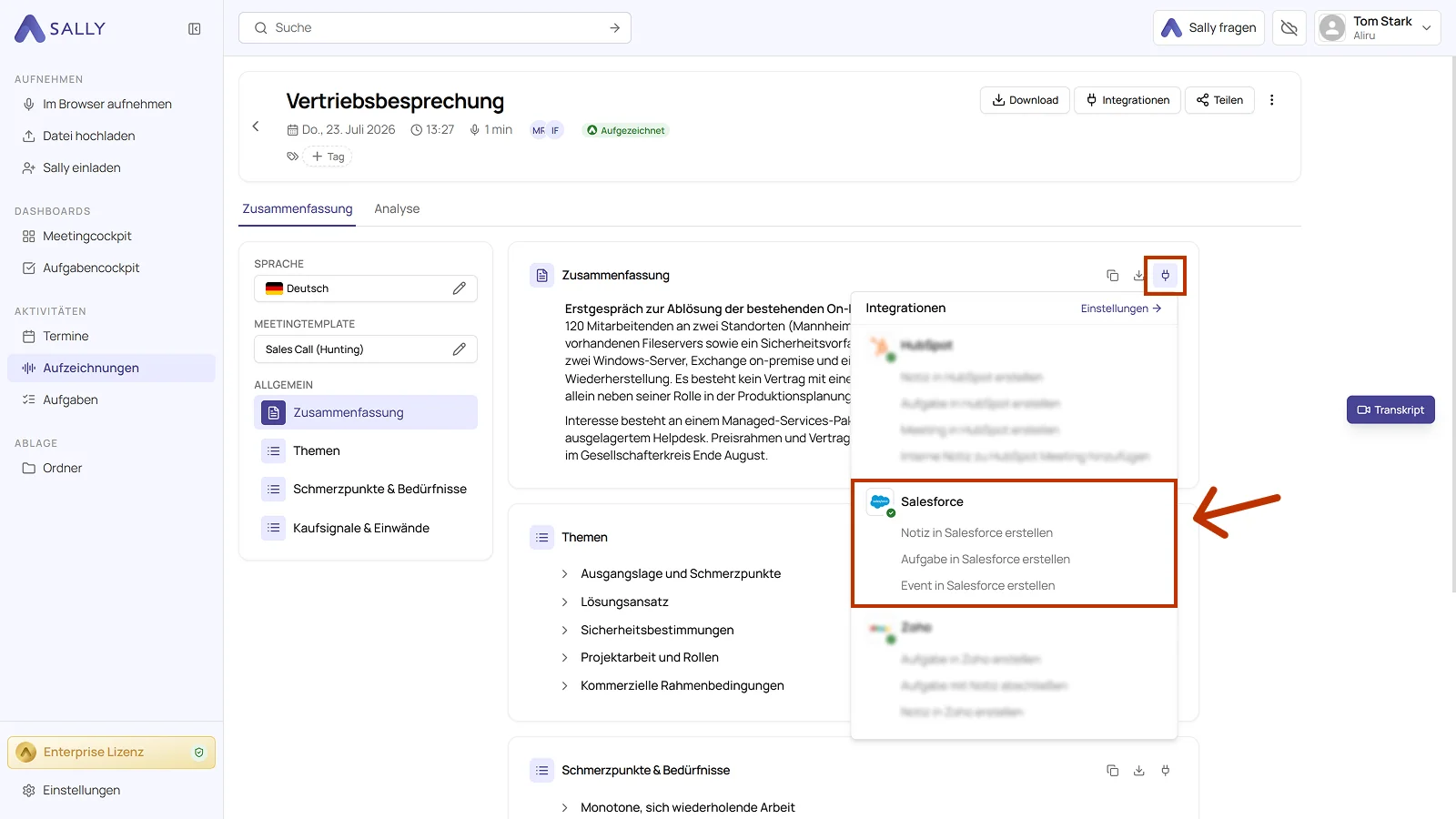Click the Zusammenfassung card document icon
The width and height of the screenshot is (1456, 819).
click(x=541, y=276)
